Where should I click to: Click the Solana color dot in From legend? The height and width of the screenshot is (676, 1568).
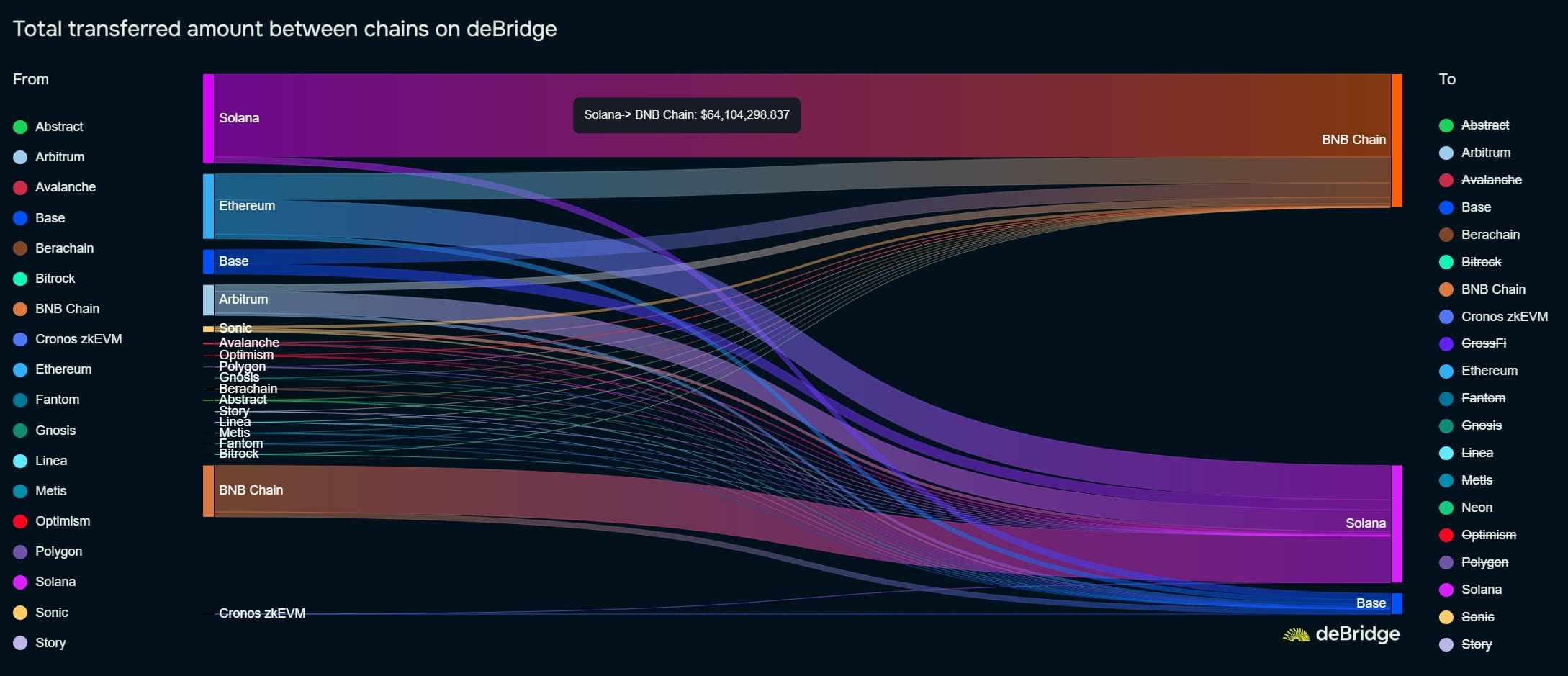20,582
